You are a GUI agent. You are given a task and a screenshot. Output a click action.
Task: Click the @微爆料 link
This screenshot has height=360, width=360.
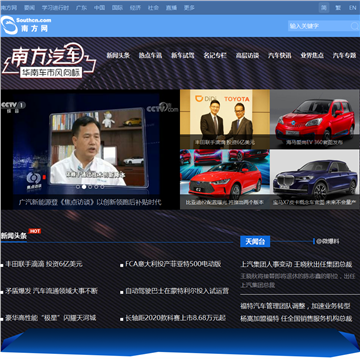pos(328,241)
